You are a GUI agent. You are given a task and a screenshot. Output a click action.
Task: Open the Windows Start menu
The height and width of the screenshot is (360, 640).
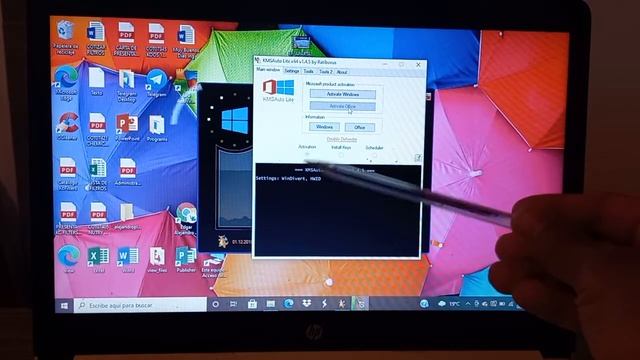[x=64, y=305]
